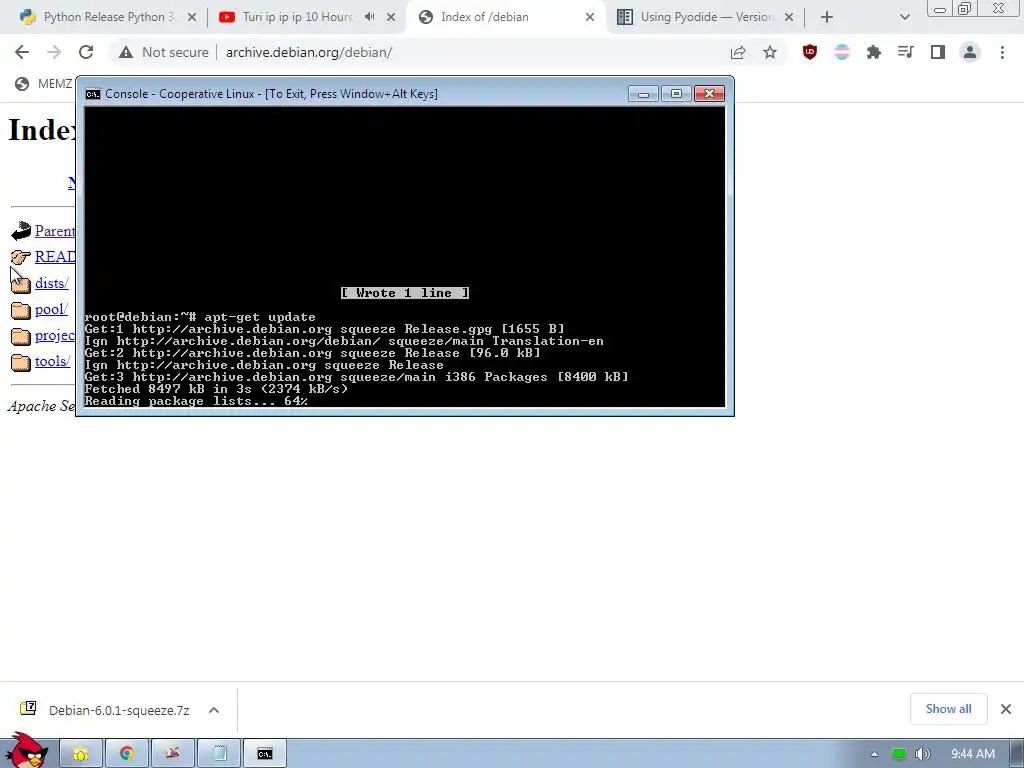1024x768 pixels.
Task: Expand the Debian-6.0.1-squeeze.7z download options chevron
Action: [x=214, y=710]
